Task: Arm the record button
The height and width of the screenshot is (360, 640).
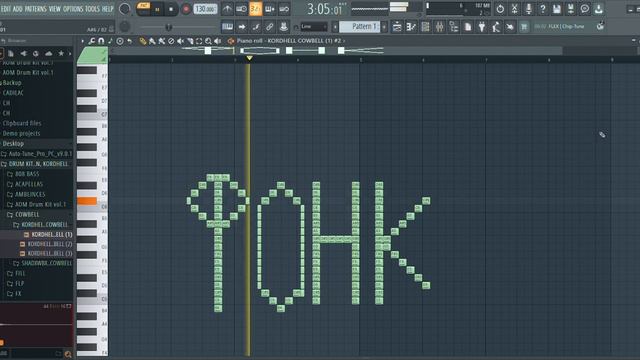Action: [186, 9]
